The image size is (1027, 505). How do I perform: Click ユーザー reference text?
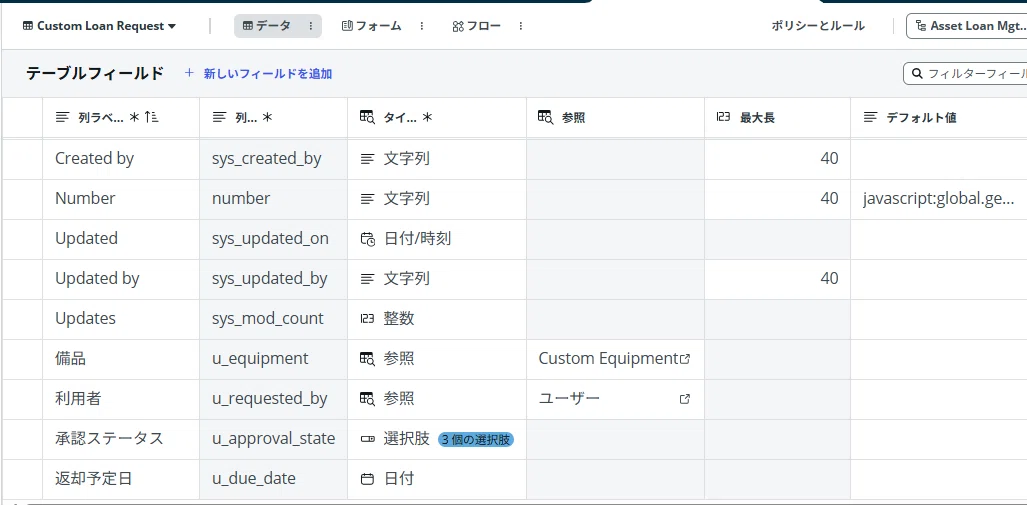click(x=569, y=398)
